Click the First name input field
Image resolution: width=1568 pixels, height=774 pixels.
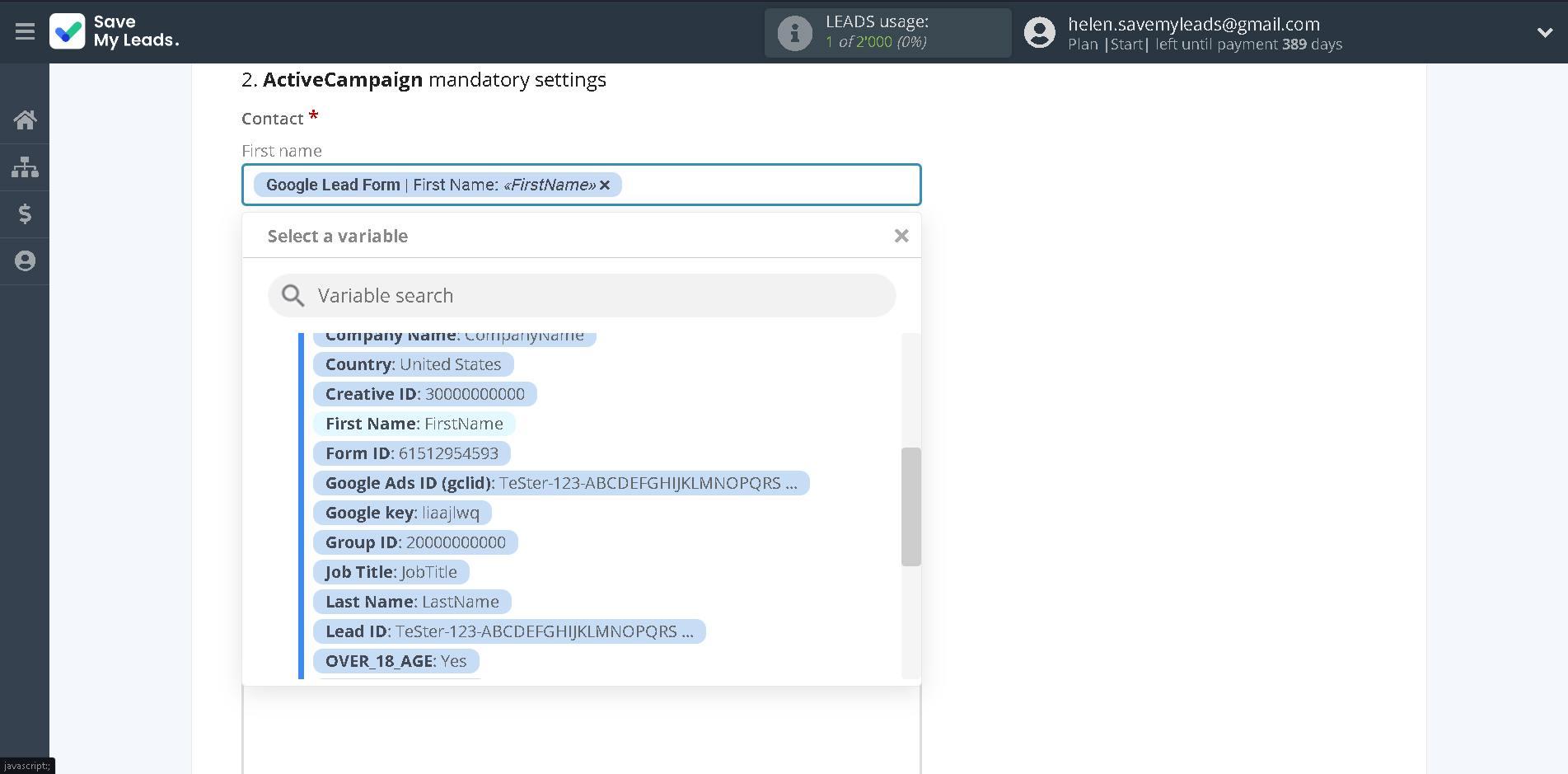tap(582, 185)
